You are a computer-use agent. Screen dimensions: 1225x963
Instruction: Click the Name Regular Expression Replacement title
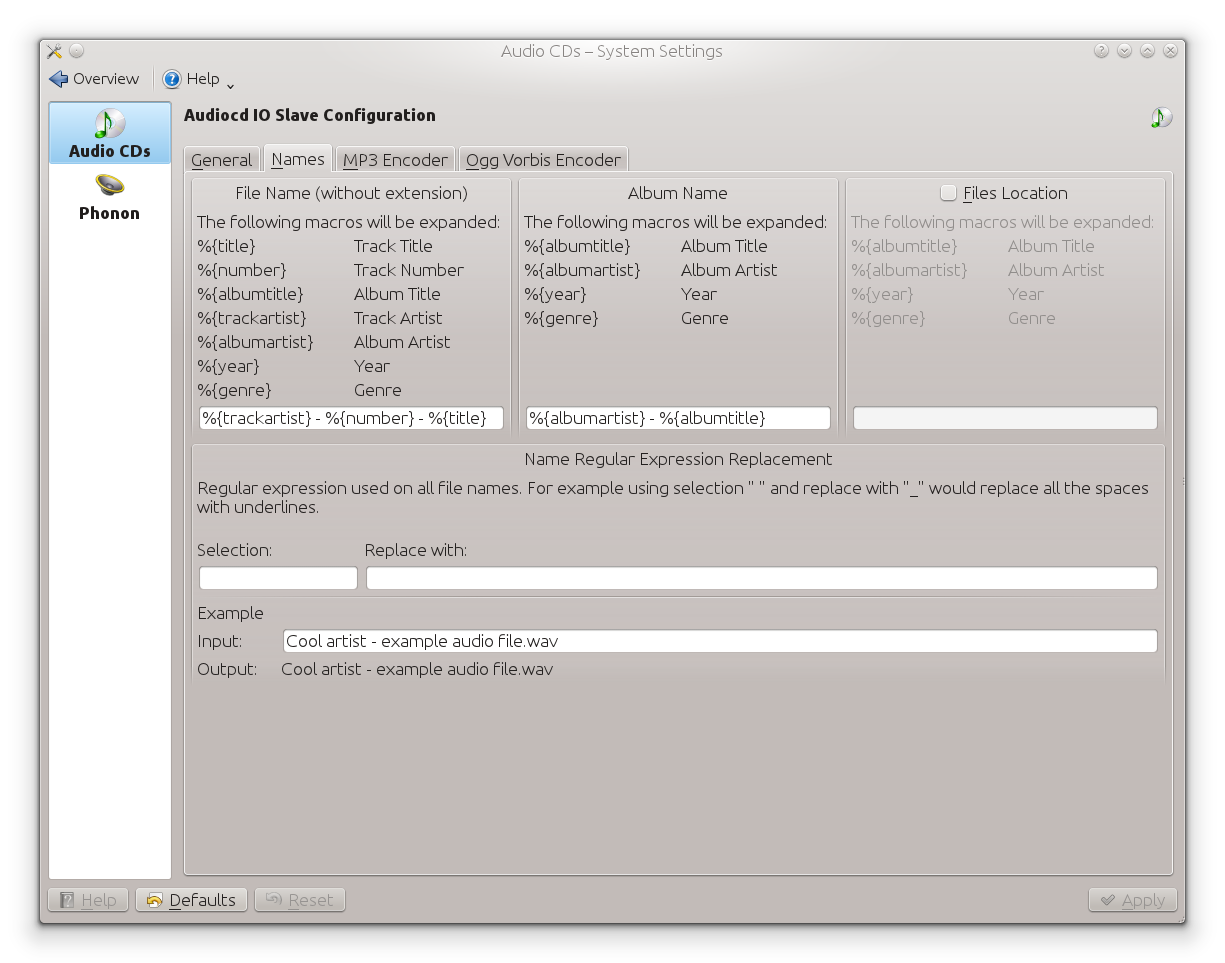[x=678, y=459]
